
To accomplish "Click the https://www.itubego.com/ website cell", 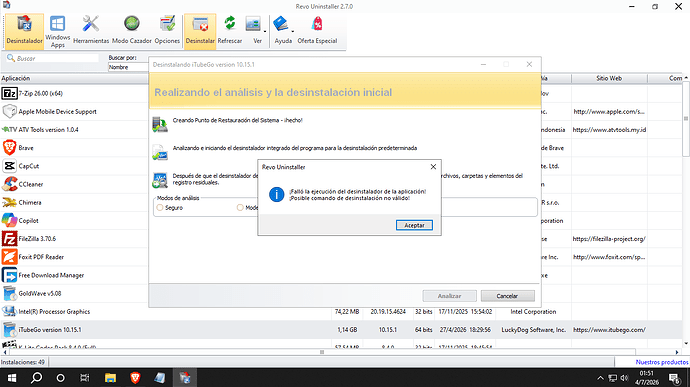I will click(609, 329).
